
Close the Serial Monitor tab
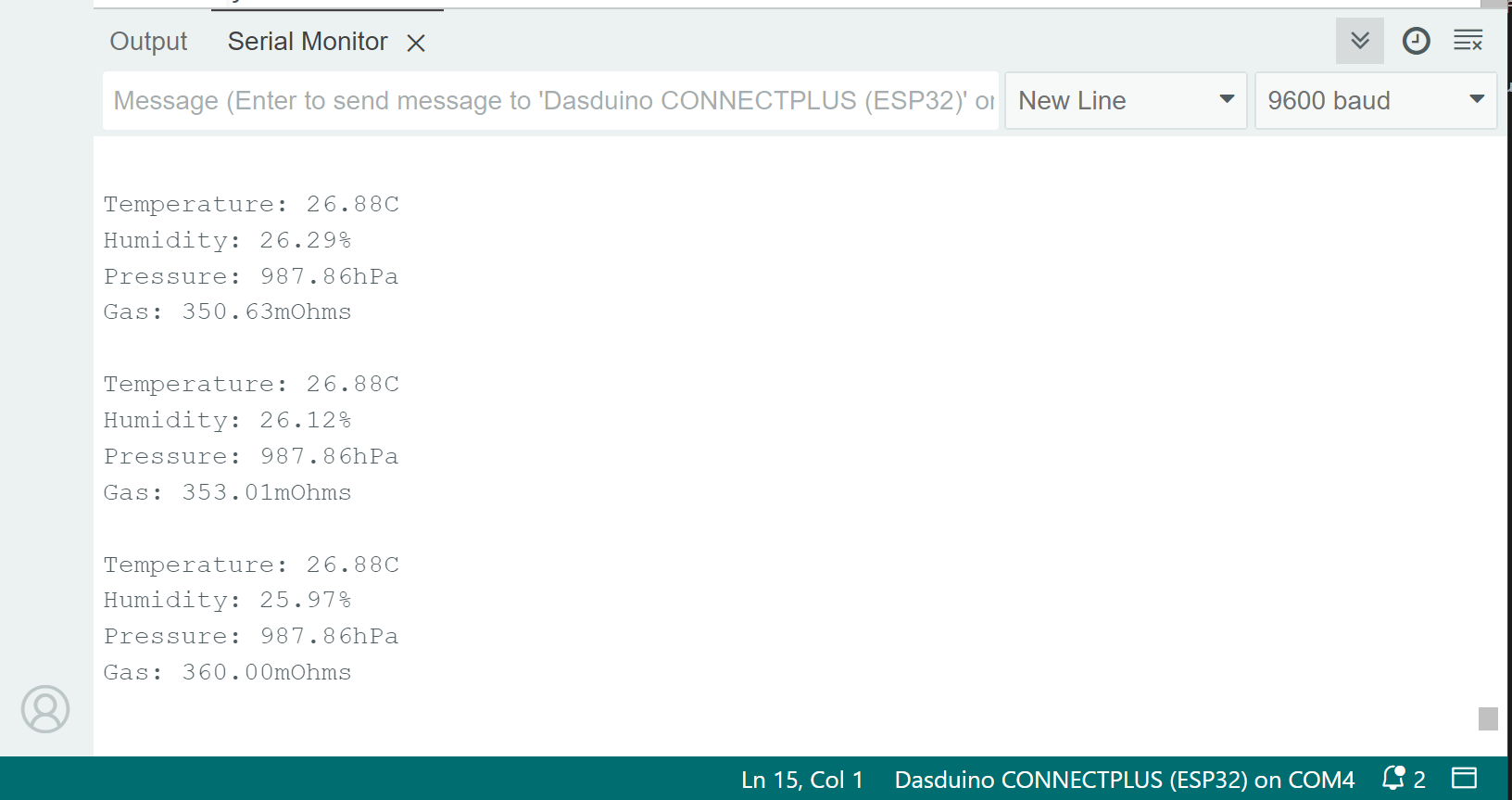pyautogui.click(x=416, y=43)
